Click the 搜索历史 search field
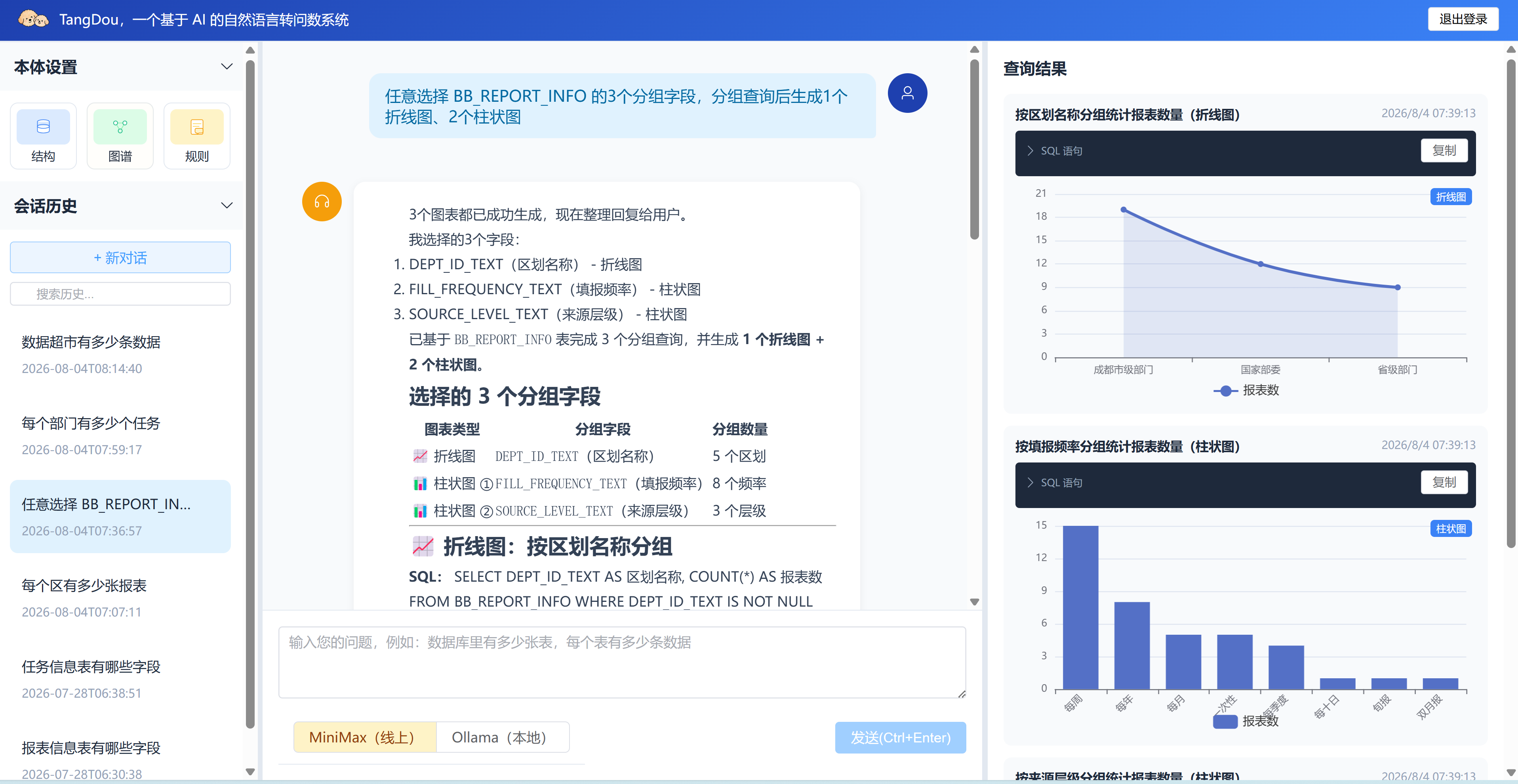This screenshot has height=784, width=1518. pyautogui.click(x=120, y=293)
